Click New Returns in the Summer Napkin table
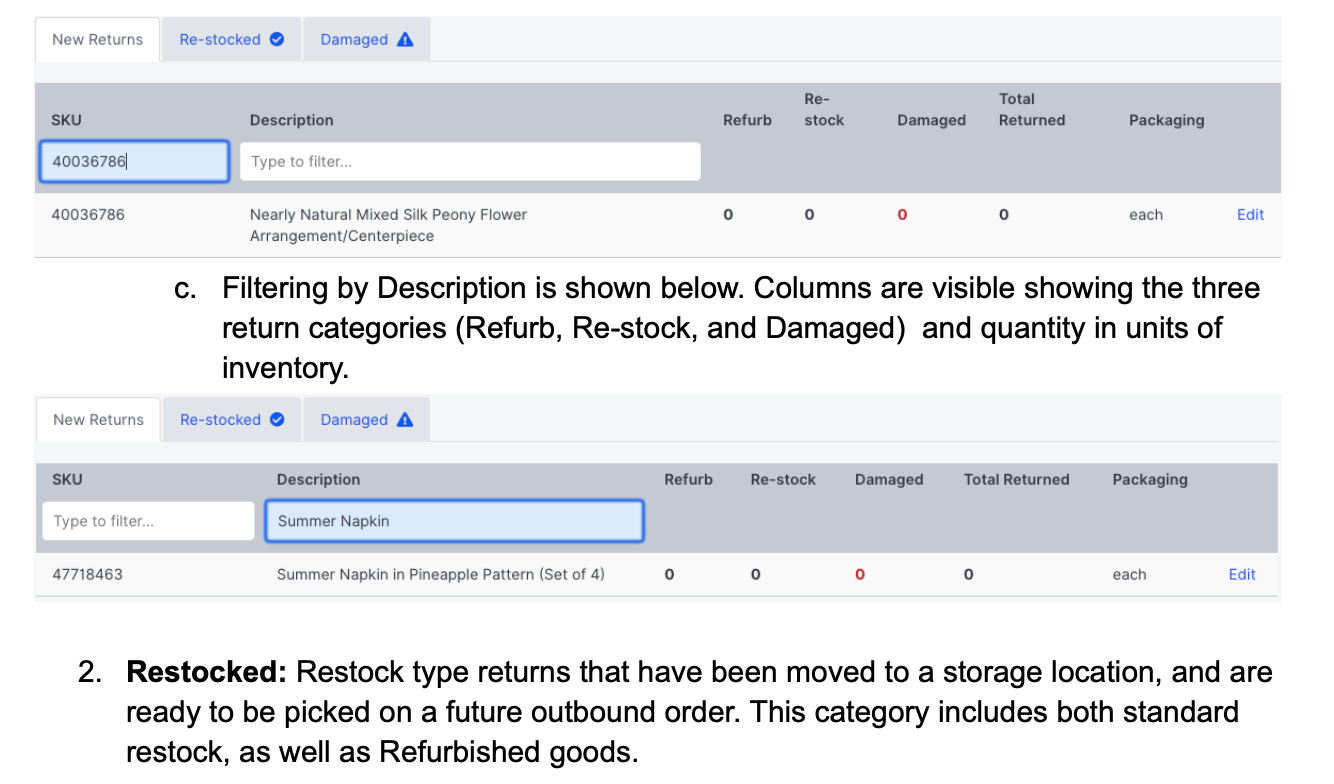Viewport: 1334px width, 784px height. tap(97, 419)
